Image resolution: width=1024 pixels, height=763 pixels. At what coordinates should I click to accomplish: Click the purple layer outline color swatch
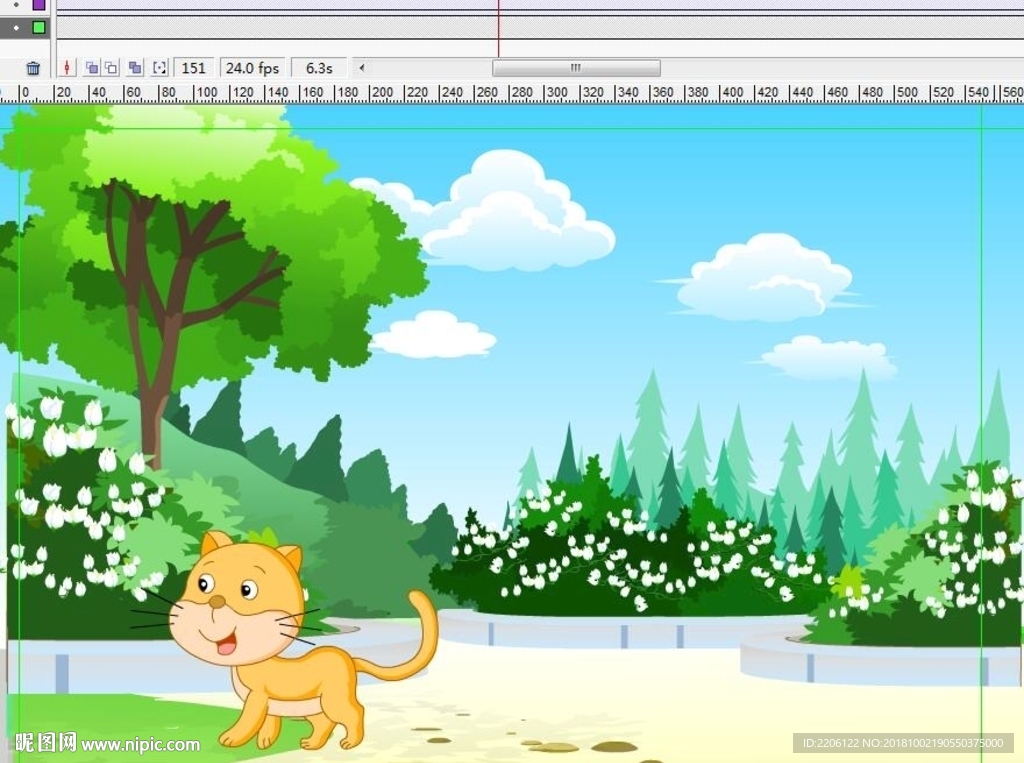click(39, 4)
